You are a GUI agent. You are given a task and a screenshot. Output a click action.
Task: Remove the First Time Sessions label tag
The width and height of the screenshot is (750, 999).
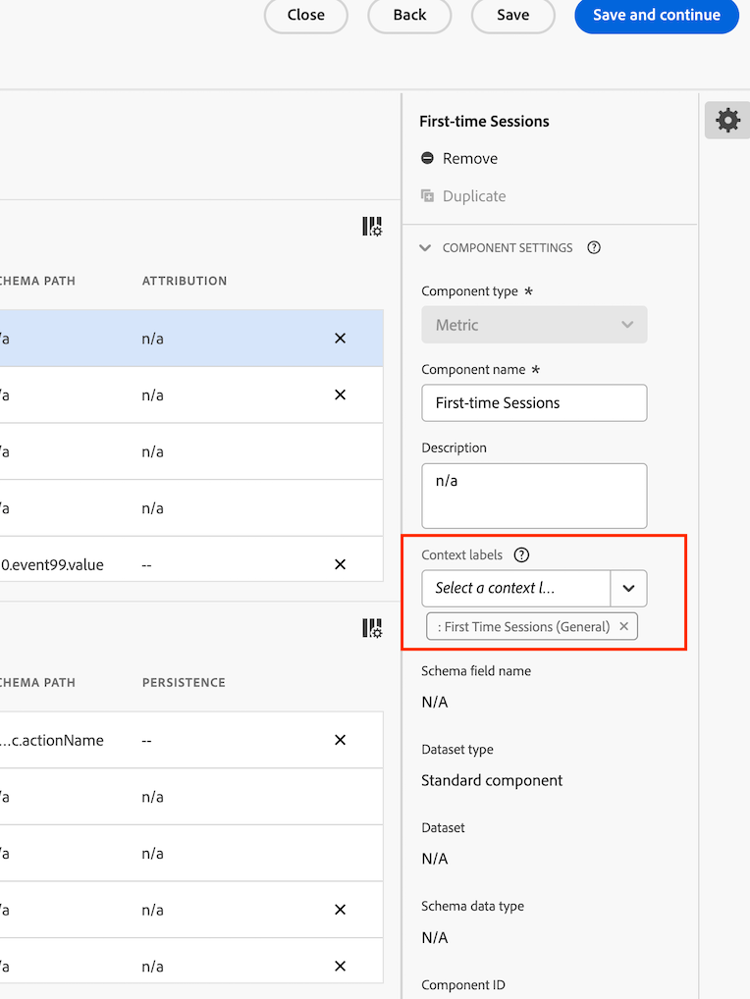click(x=624, y=626)
